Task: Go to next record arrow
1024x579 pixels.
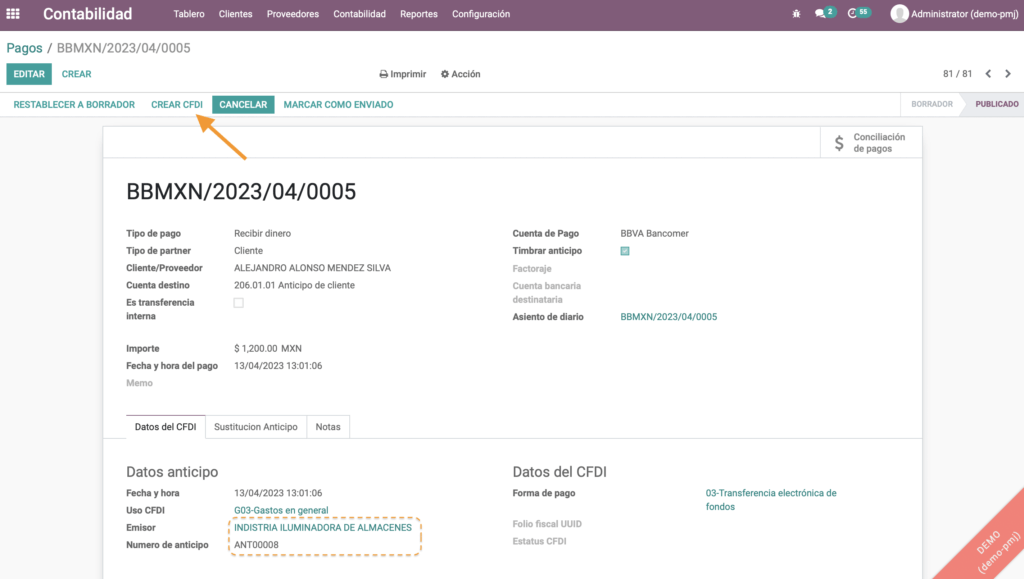Action: [x=1009, y=74]
